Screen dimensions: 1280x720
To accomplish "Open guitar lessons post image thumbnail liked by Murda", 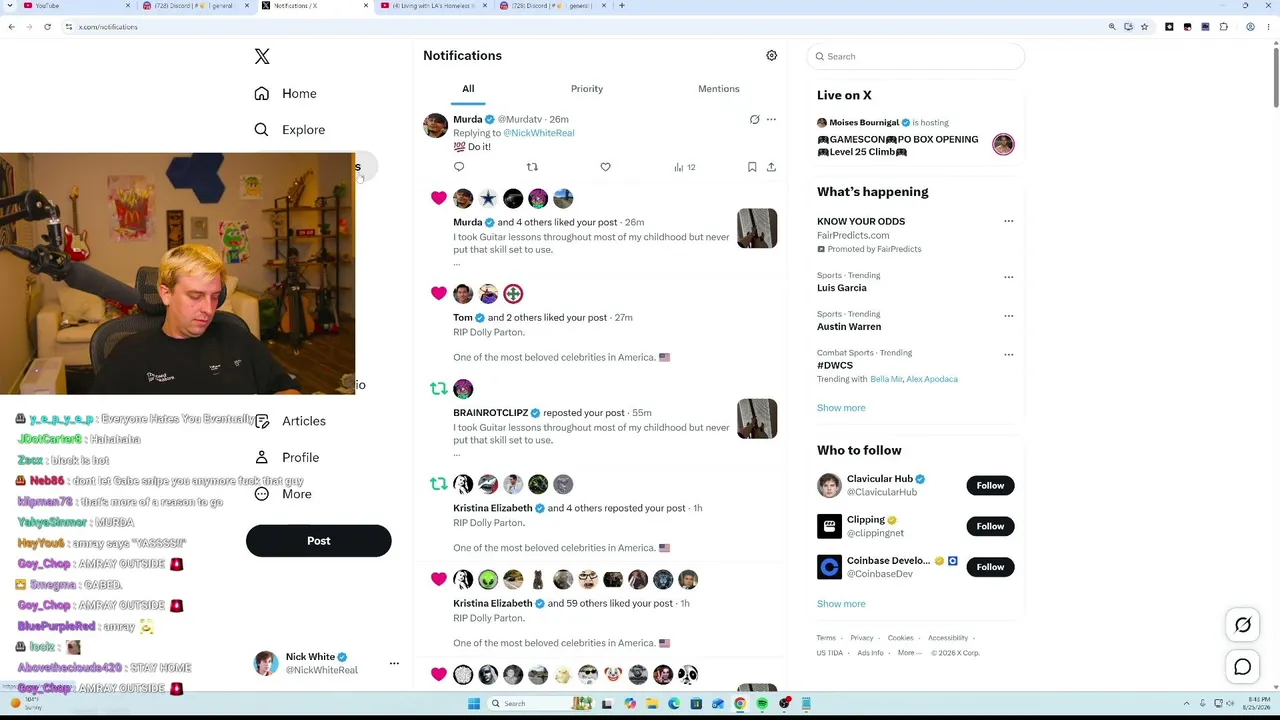I will pyautogui.click(x=757, y=228).
